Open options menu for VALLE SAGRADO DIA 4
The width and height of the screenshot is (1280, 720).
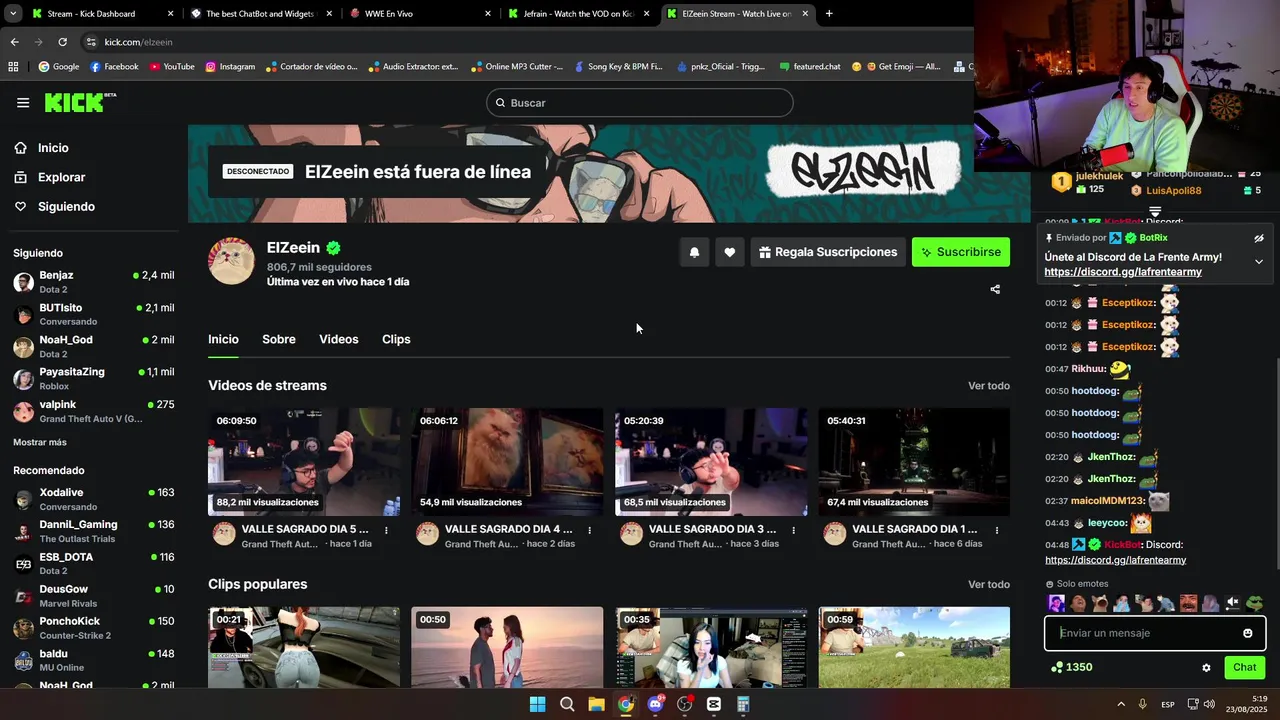click(x=590, y=530)
